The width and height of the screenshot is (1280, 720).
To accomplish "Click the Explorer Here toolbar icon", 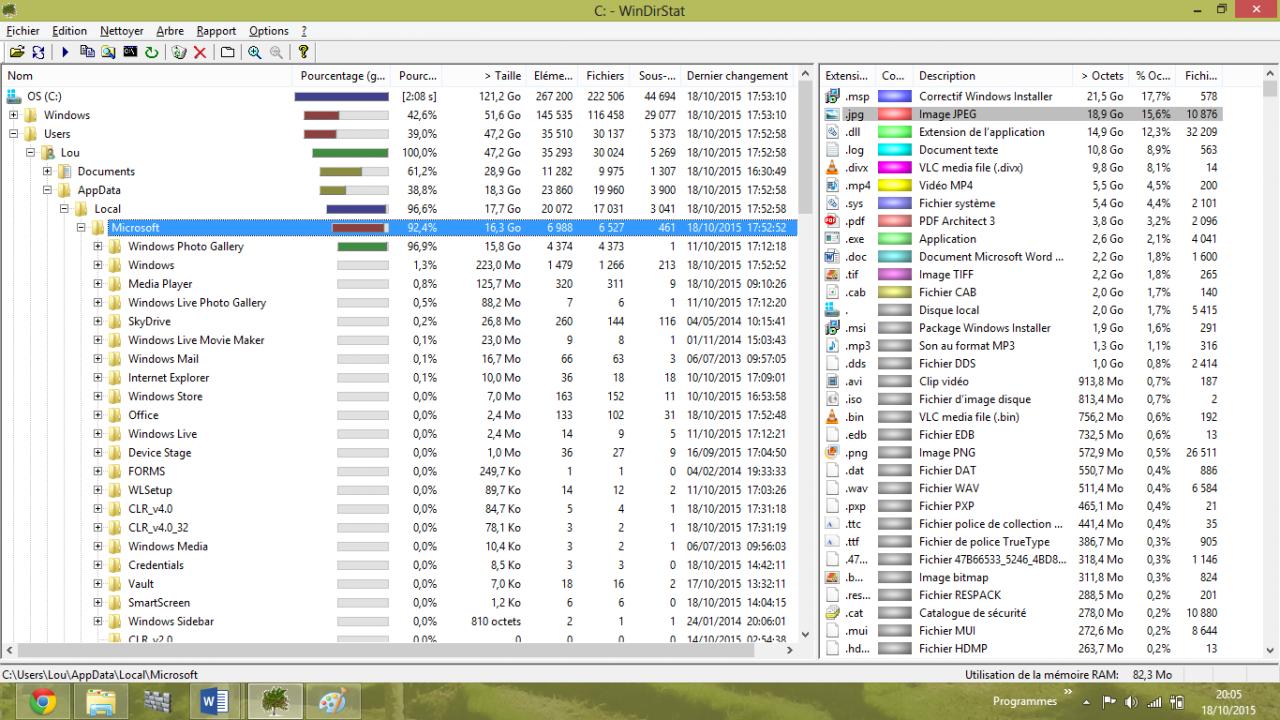I will 108,52.
